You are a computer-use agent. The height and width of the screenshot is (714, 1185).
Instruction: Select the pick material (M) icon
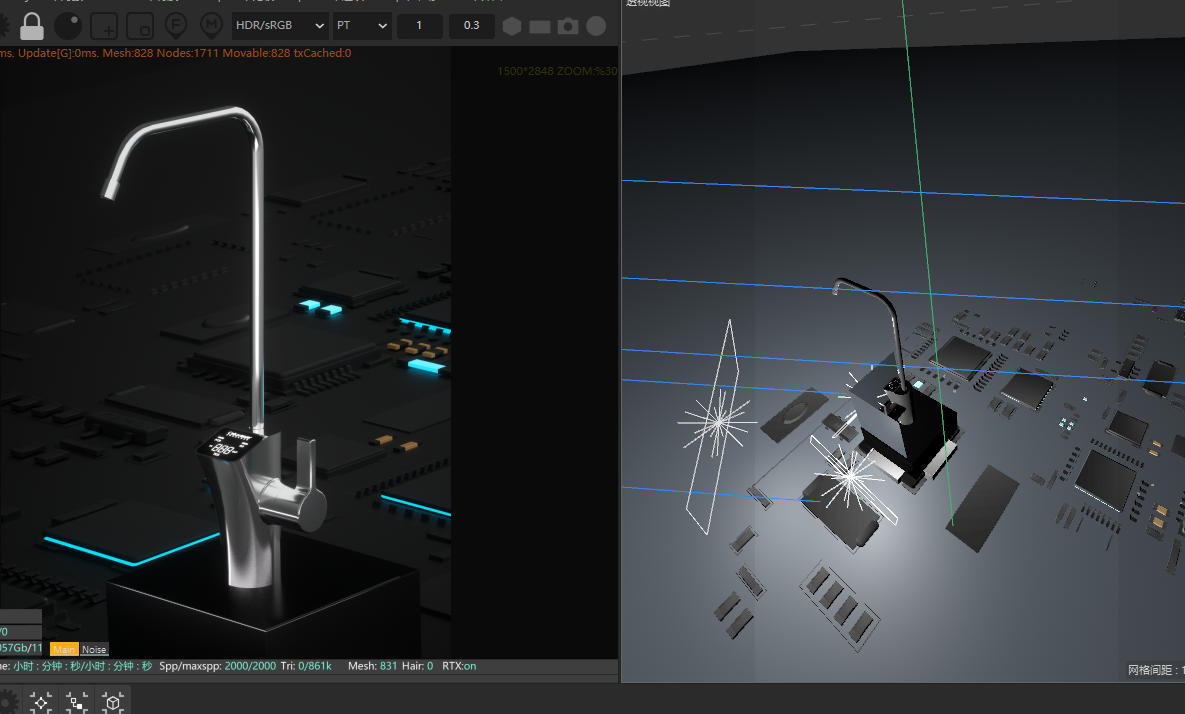click(x=211, y=26)
